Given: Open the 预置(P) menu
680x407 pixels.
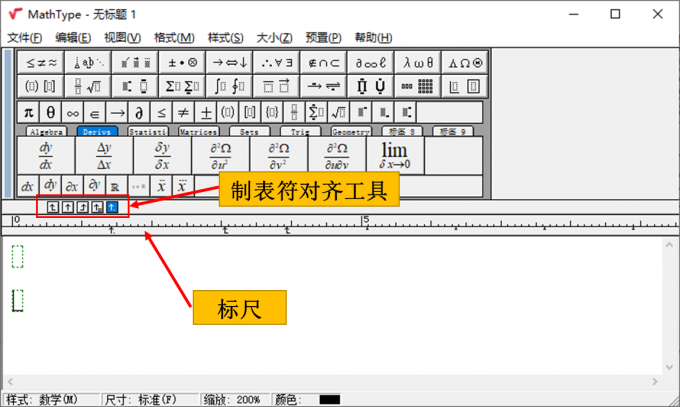Looking at the screenshot, I should coord(324,38).
